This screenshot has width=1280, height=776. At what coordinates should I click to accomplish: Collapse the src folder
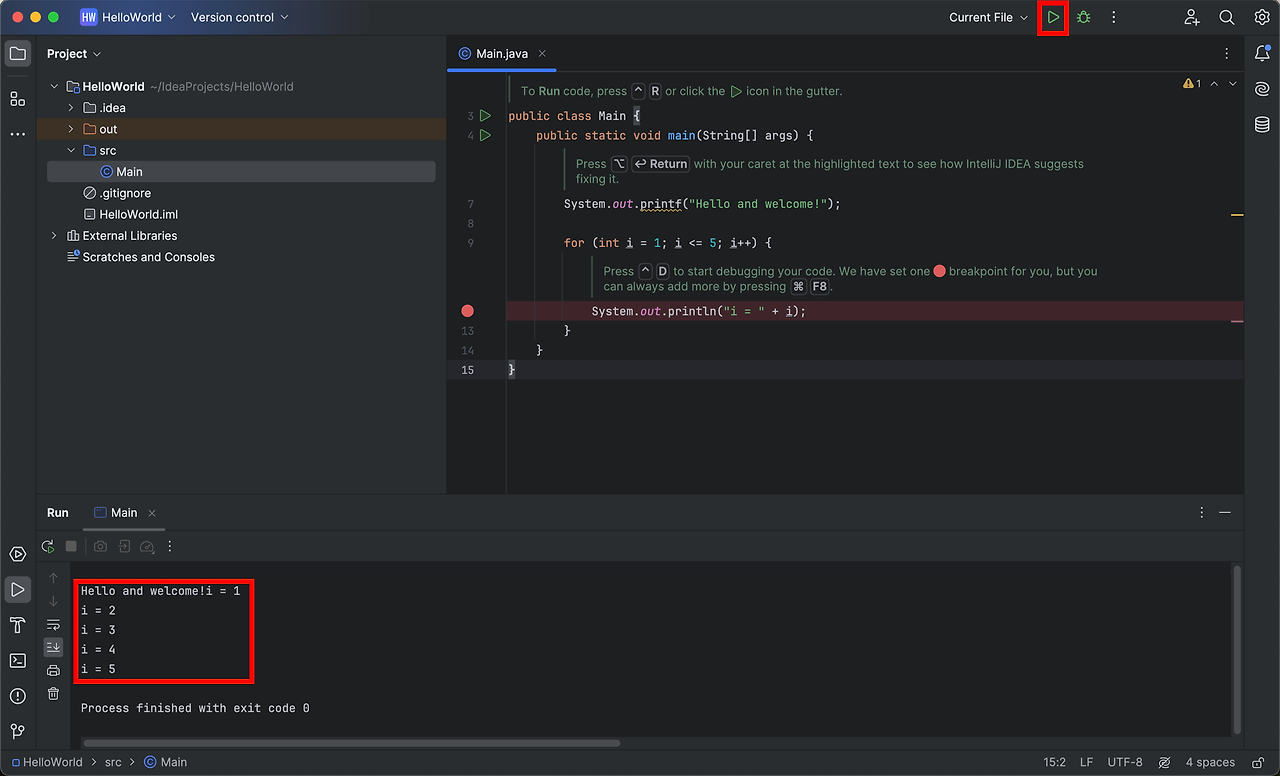[71, 151]
